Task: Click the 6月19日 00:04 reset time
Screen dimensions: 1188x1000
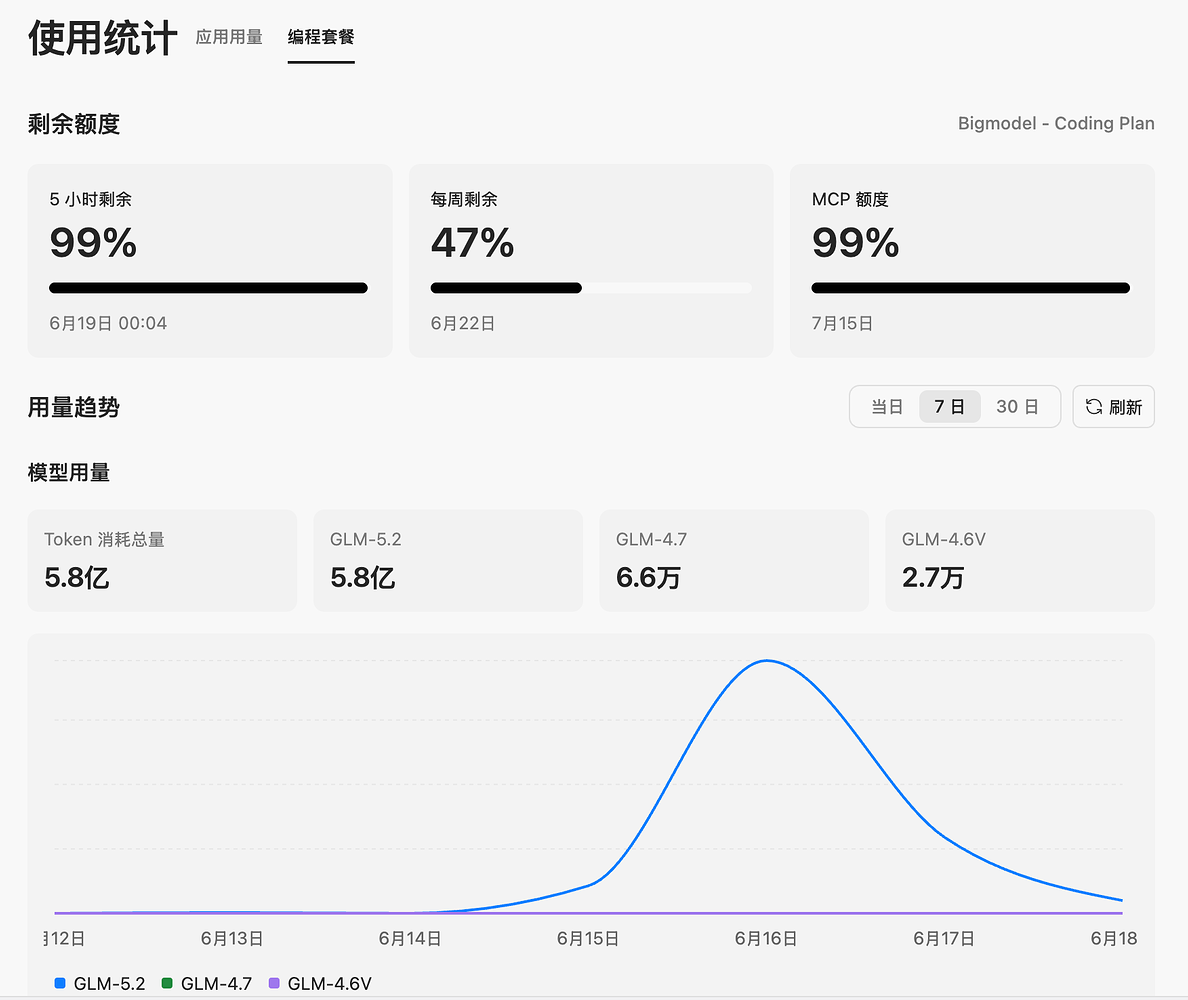Action: point(108,323)
